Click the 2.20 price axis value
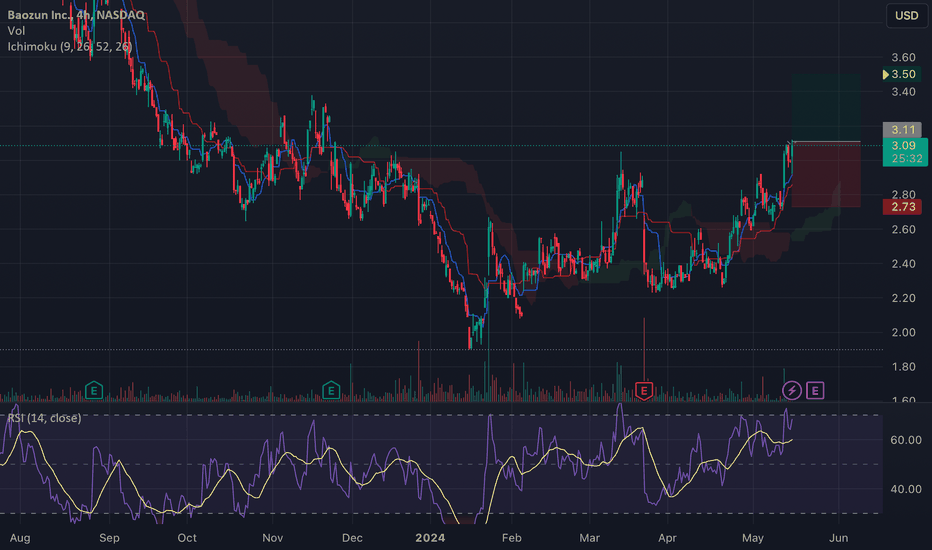932x550 pixels. coord(903,298)
